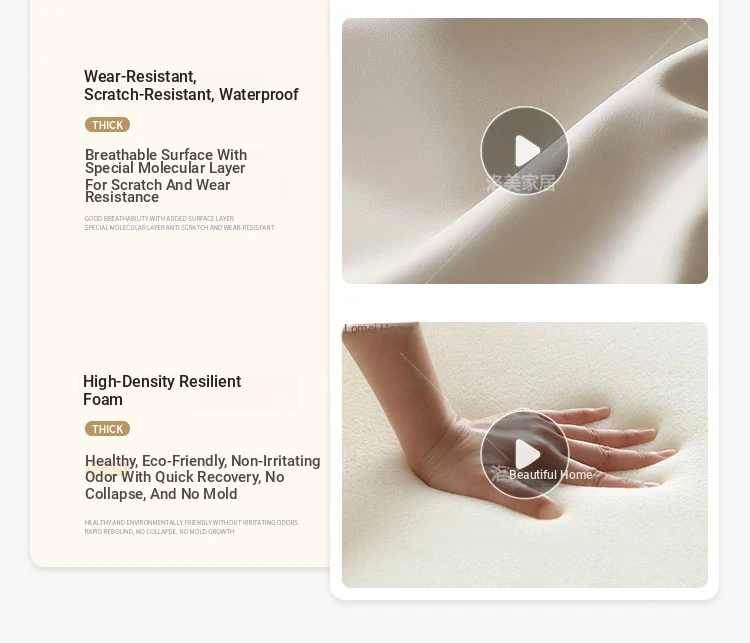Play the fabric material video

tap(525, 150)
